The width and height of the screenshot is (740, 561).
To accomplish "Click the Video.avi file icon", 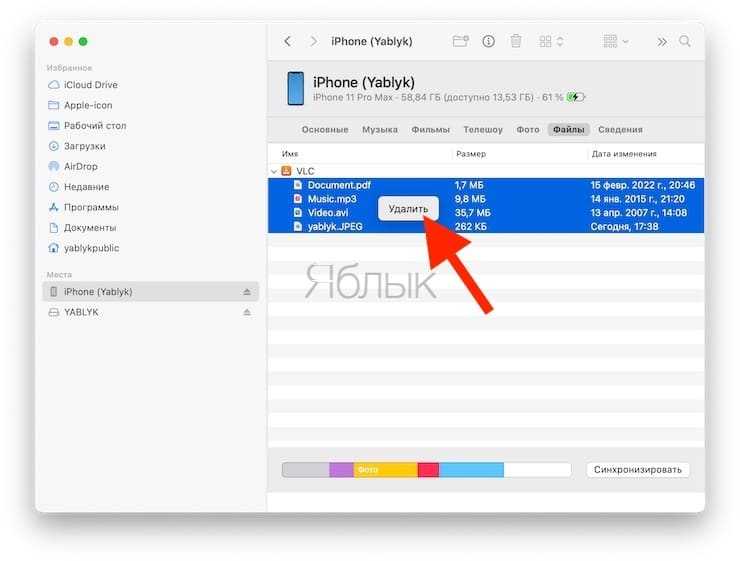I will coord(298,212).
